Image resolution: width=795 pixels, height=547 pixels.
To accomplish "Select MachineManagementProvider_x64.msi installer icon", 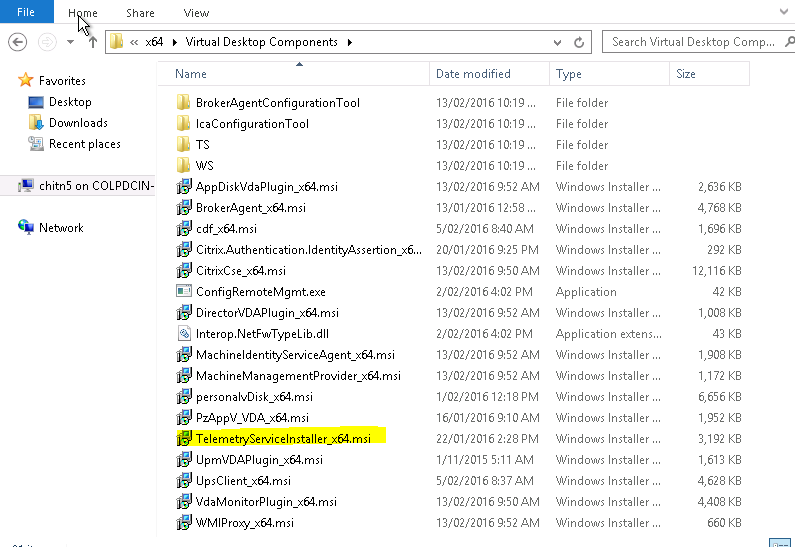I will coord(184,376).
